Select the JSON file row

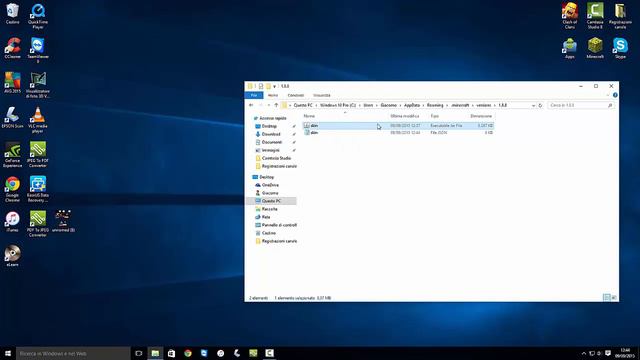click(398, 133)
